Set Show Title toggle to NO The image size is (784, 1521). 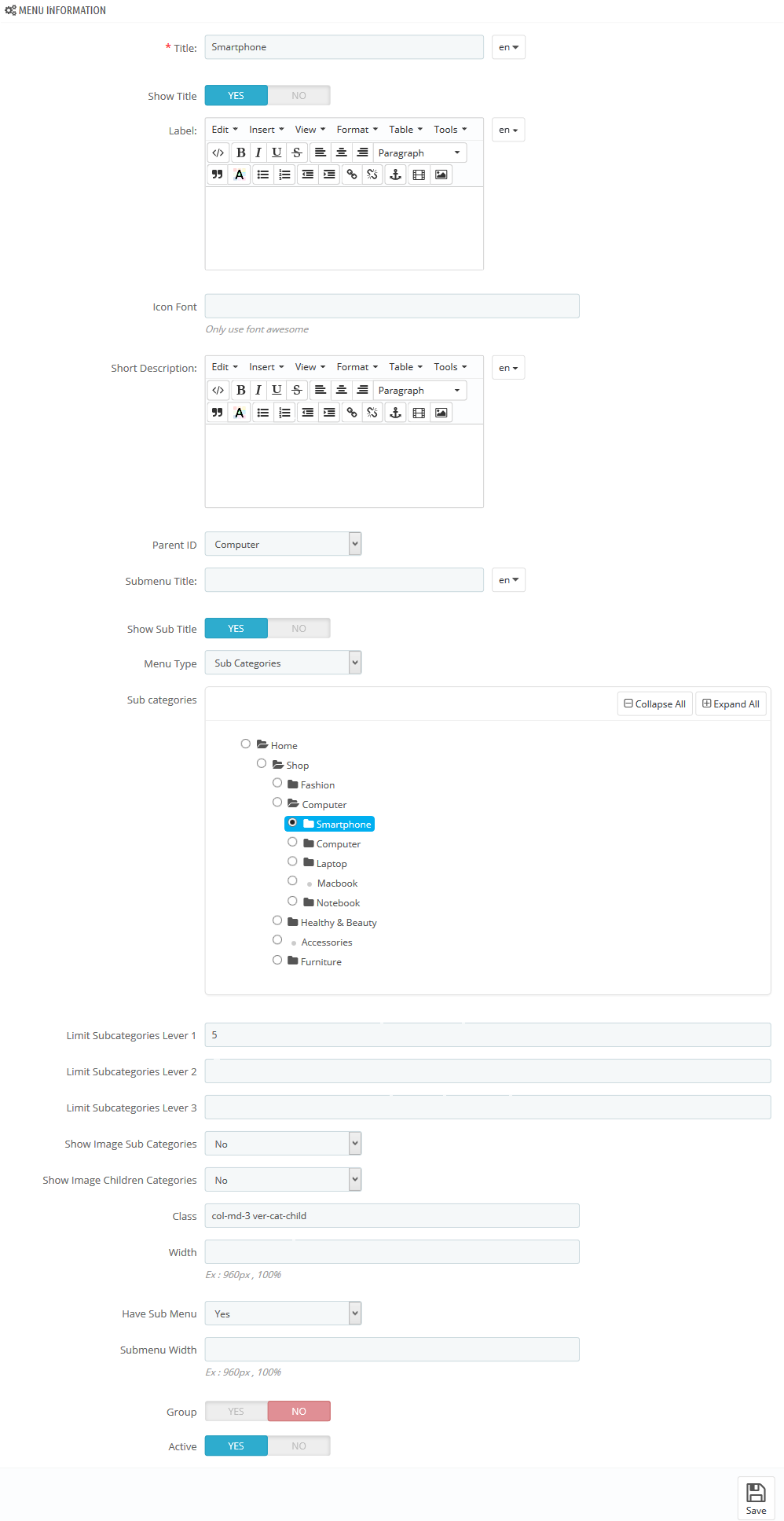click(299, 96)
